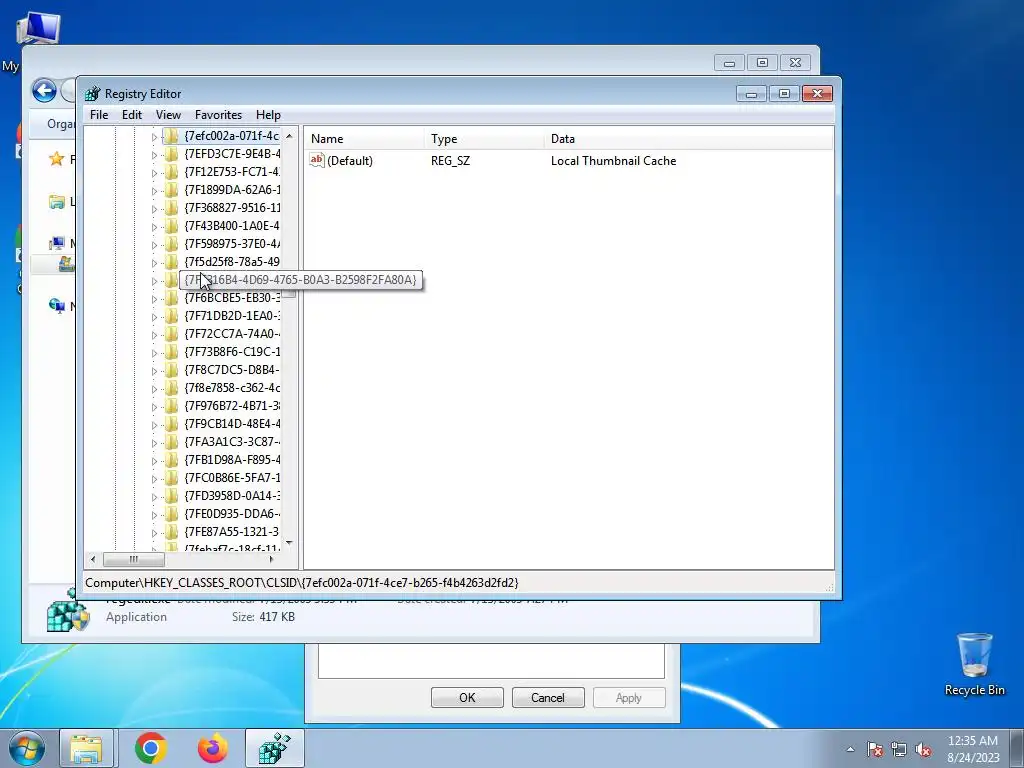Click Back arrow in Explorer window
Screen dimensions: 1024x768
[44, 90]
